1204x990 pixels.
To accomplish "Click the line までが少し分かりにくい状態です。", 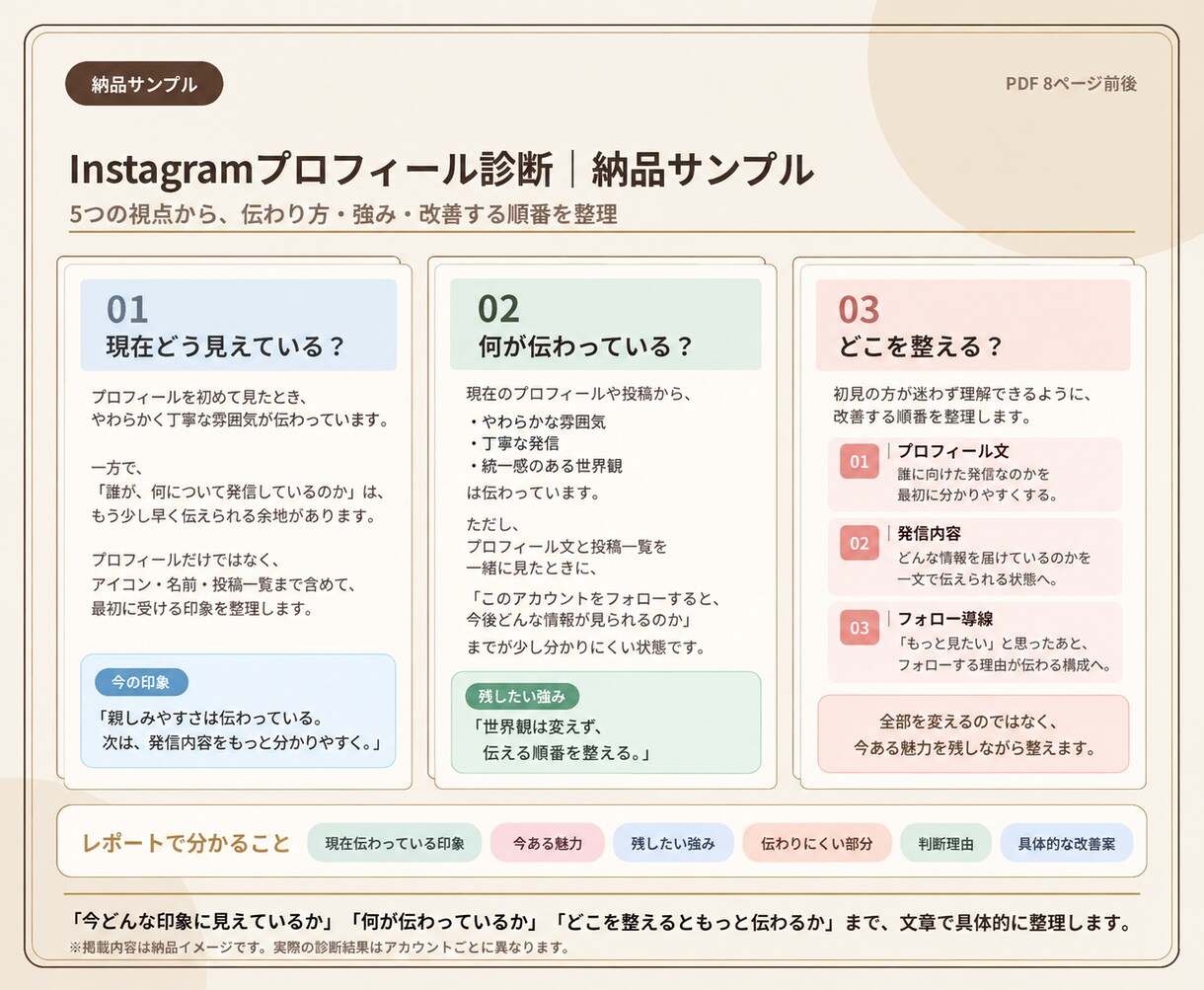I will [586, 647].
